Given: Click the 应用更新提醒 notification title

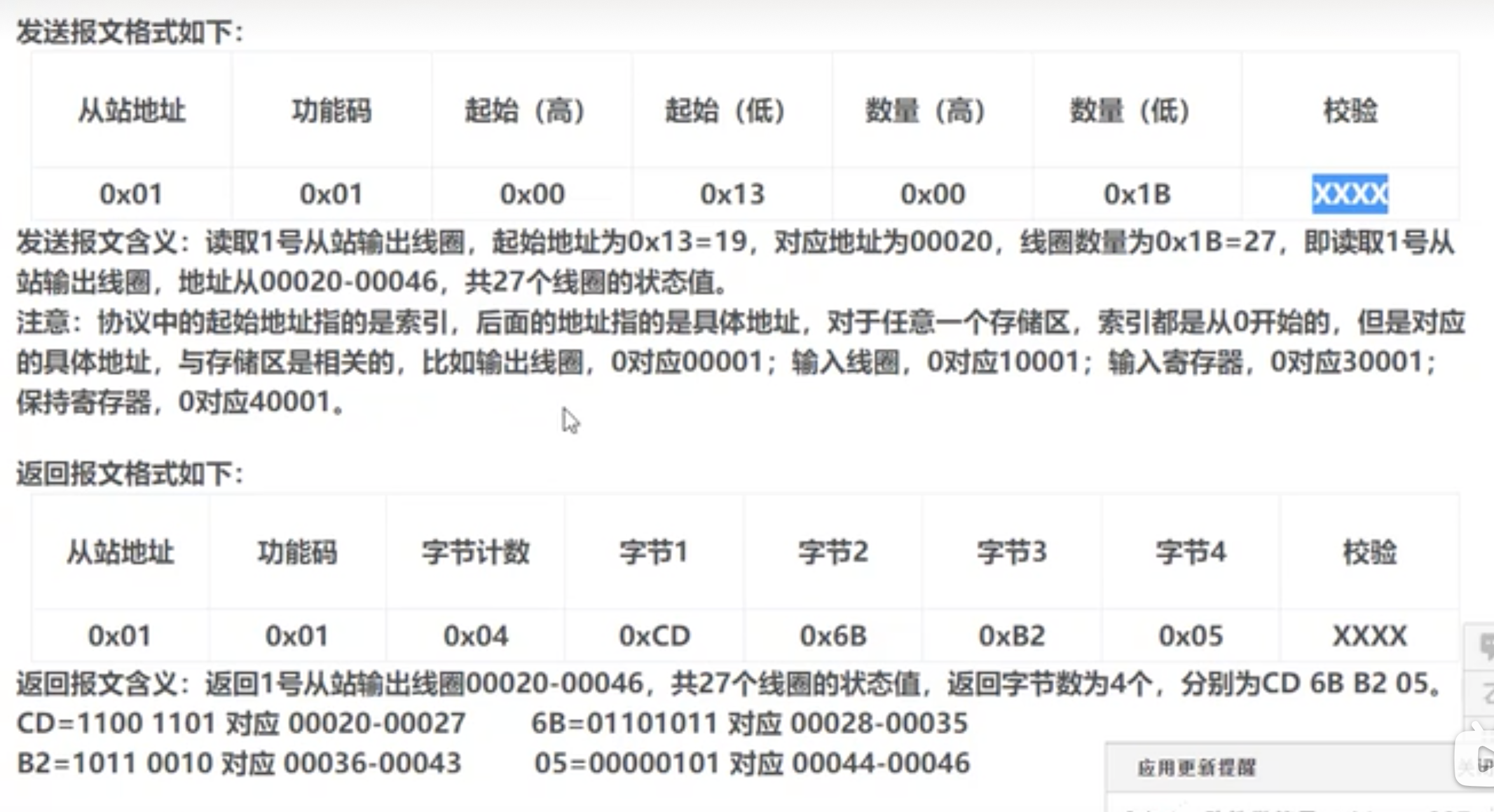Looking at the screenshot, I should point(1196,768).
